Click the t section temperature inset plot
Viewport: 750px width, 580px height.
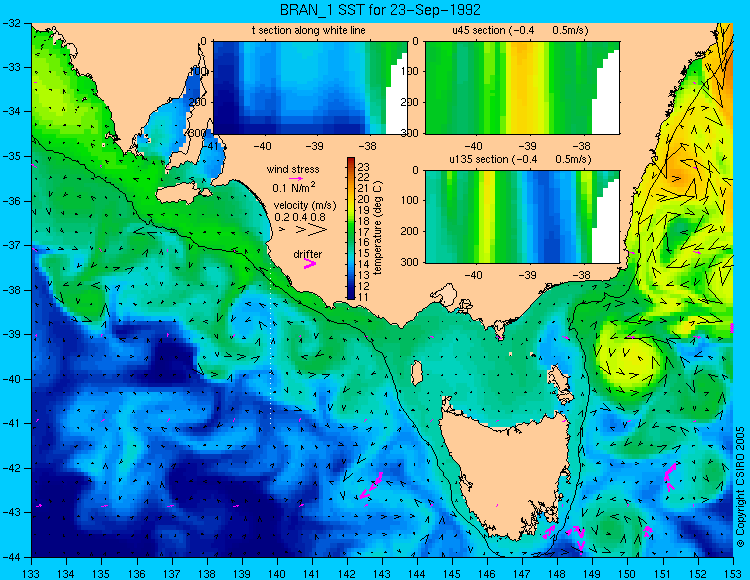(x=310, y=88)
